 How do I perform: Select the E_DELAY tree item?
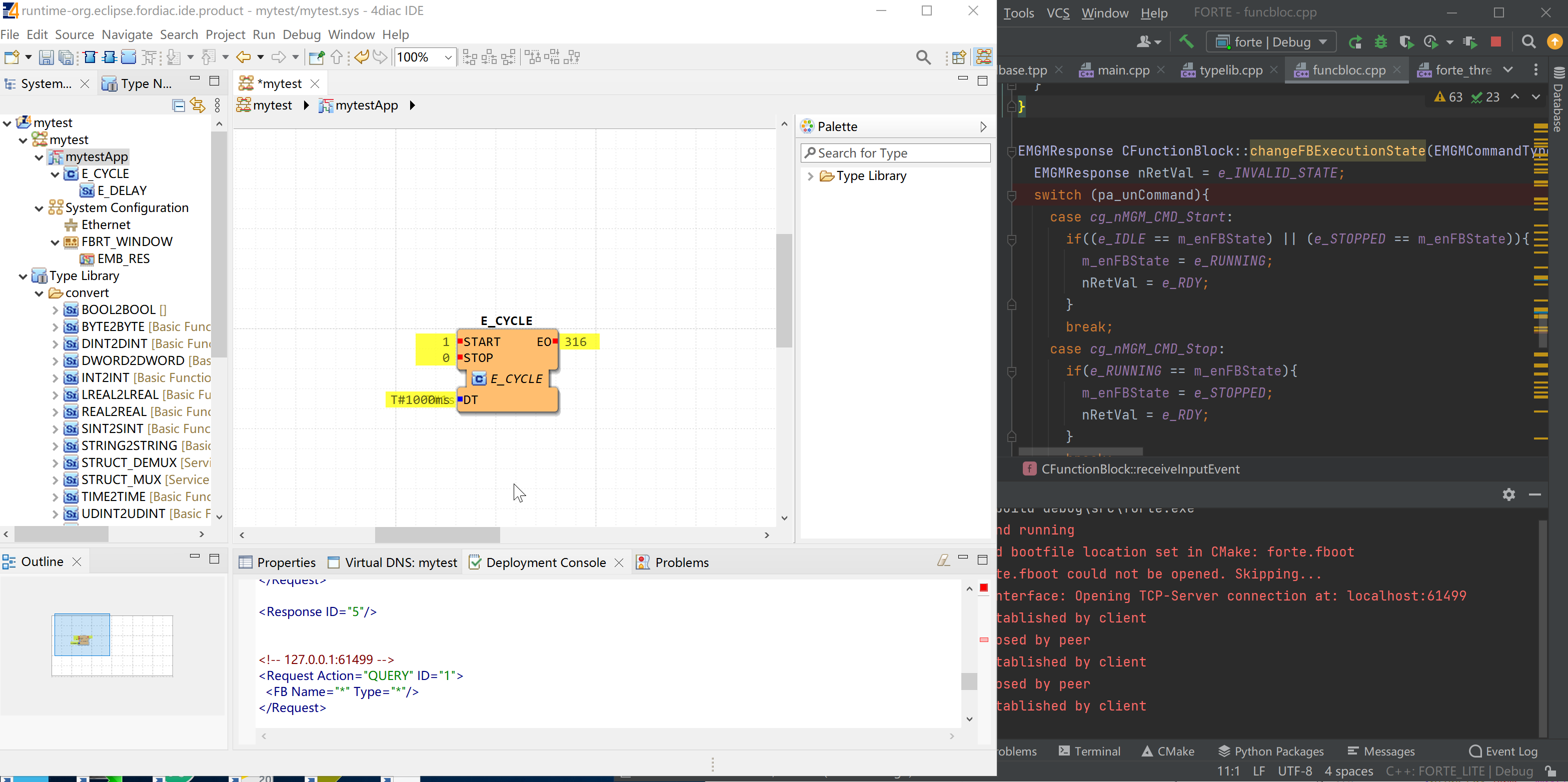[114, 191]
